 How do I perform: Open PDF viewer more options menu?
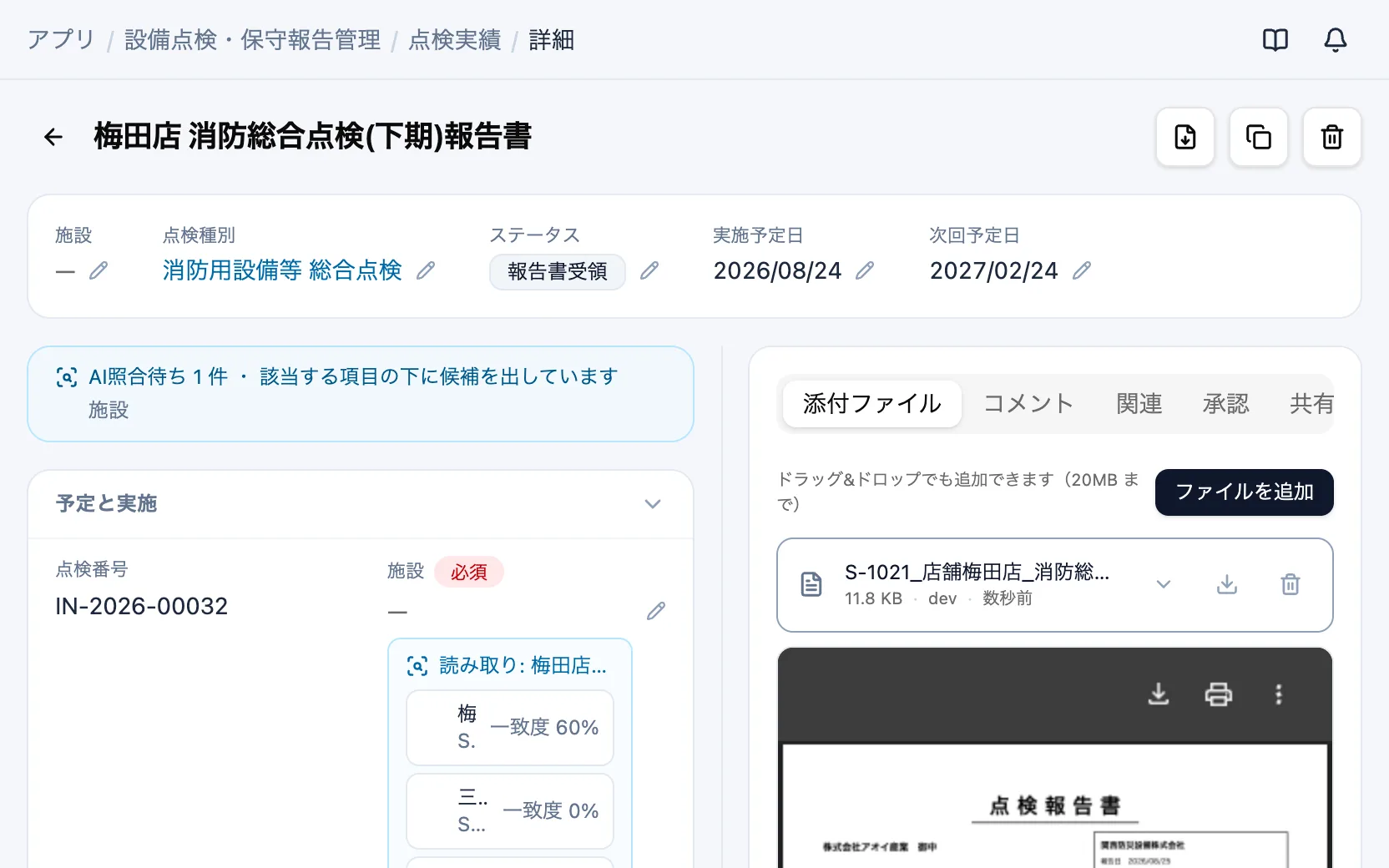1279,694
